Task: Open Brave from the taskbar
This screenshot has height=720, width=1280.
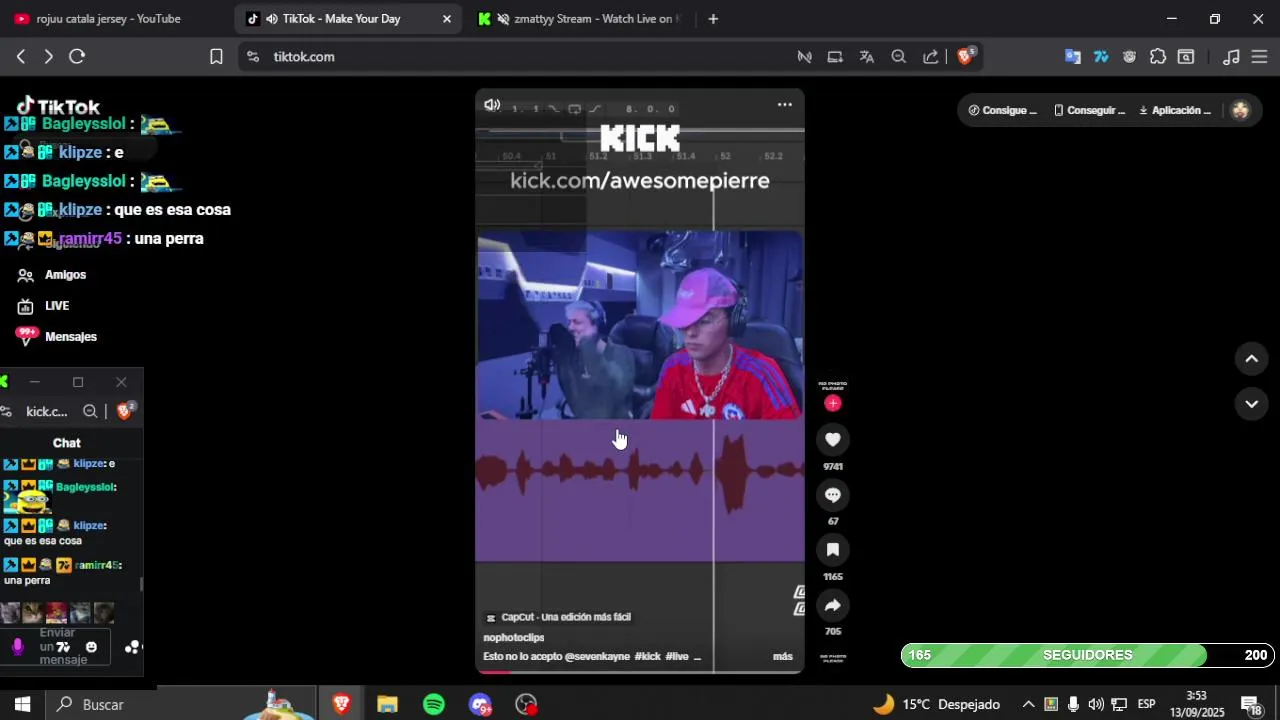Action: 342,705
